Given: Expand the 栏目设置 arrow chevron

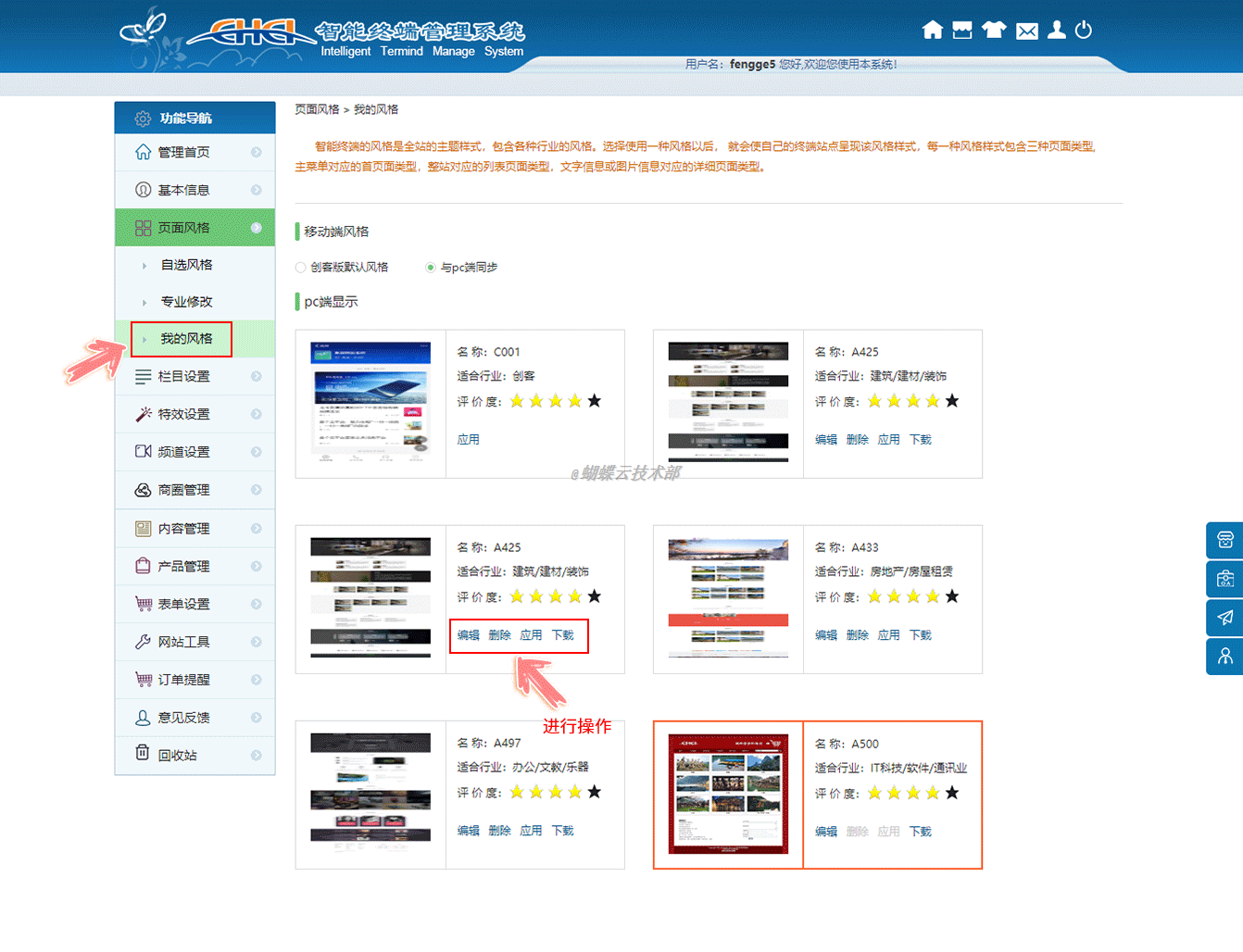Looking at the screenshot, I should (257, 377).
